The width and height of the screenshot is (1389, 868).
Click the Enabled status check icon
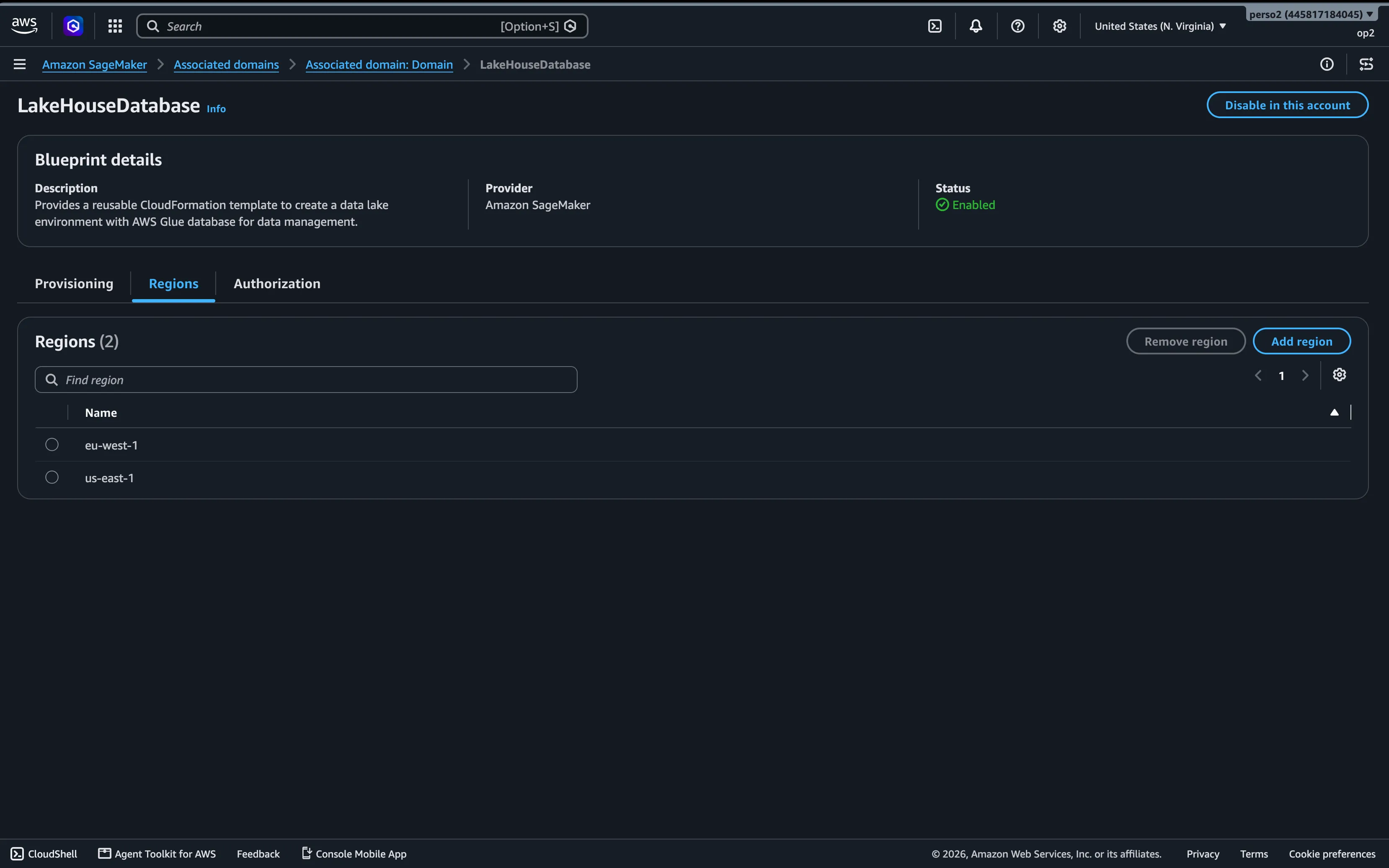(x=942, y=205)
